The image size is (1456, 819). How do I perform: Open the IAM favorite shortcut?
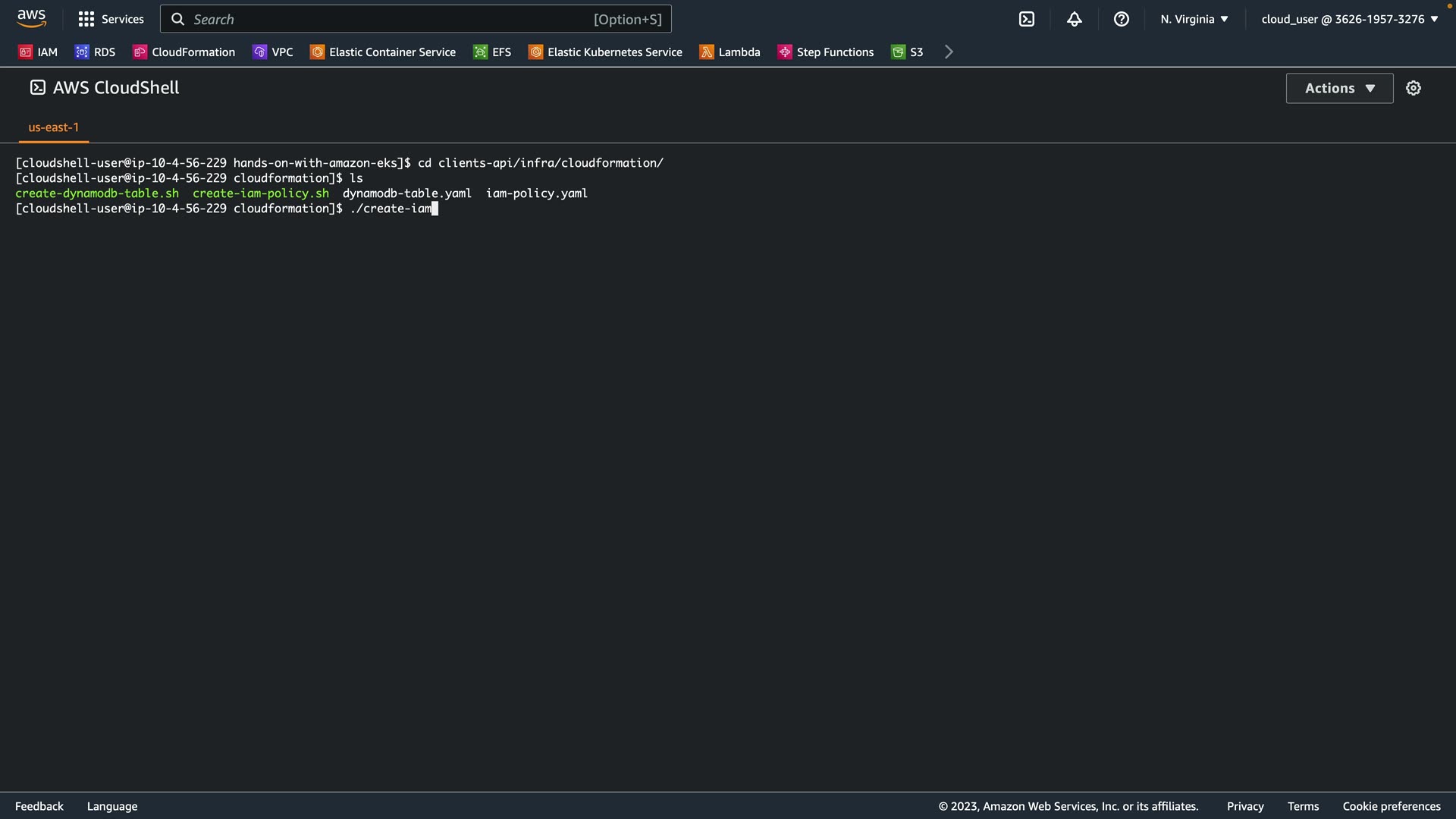click(38, 52)
